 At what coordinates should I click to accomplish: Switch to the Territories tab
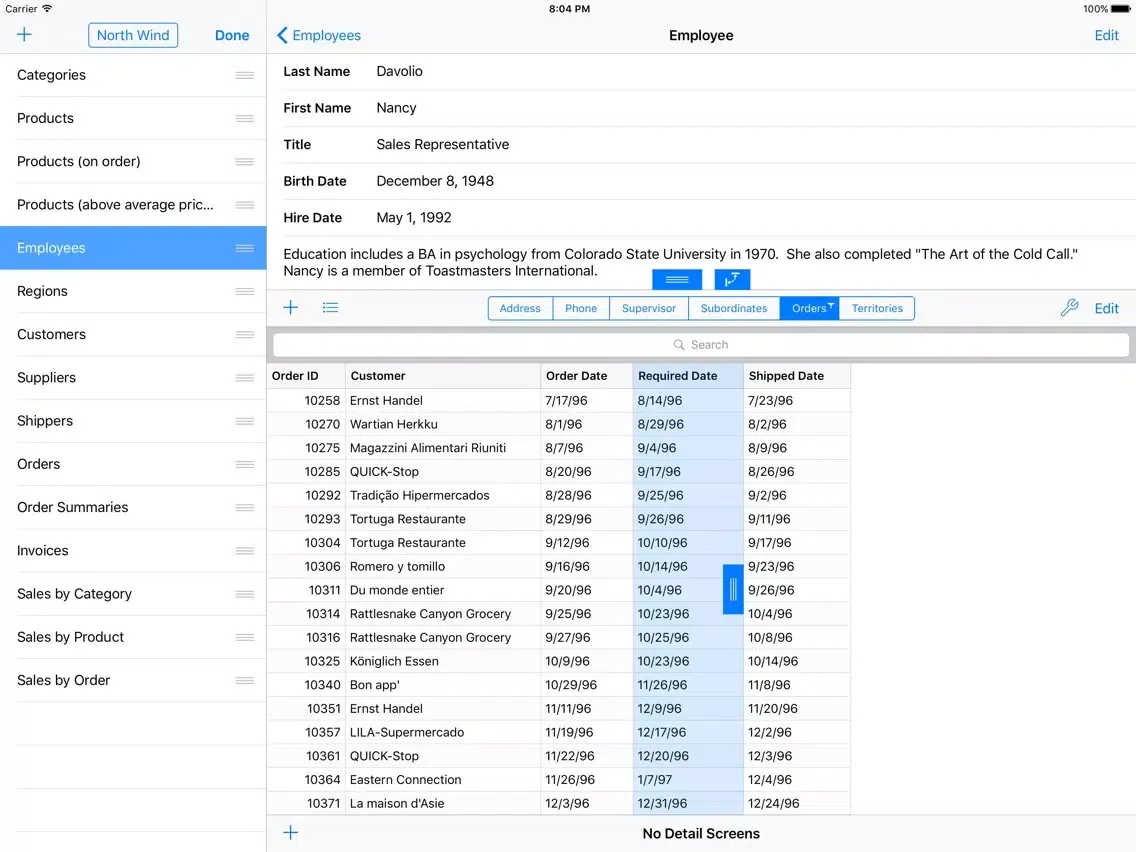[877, 308]
